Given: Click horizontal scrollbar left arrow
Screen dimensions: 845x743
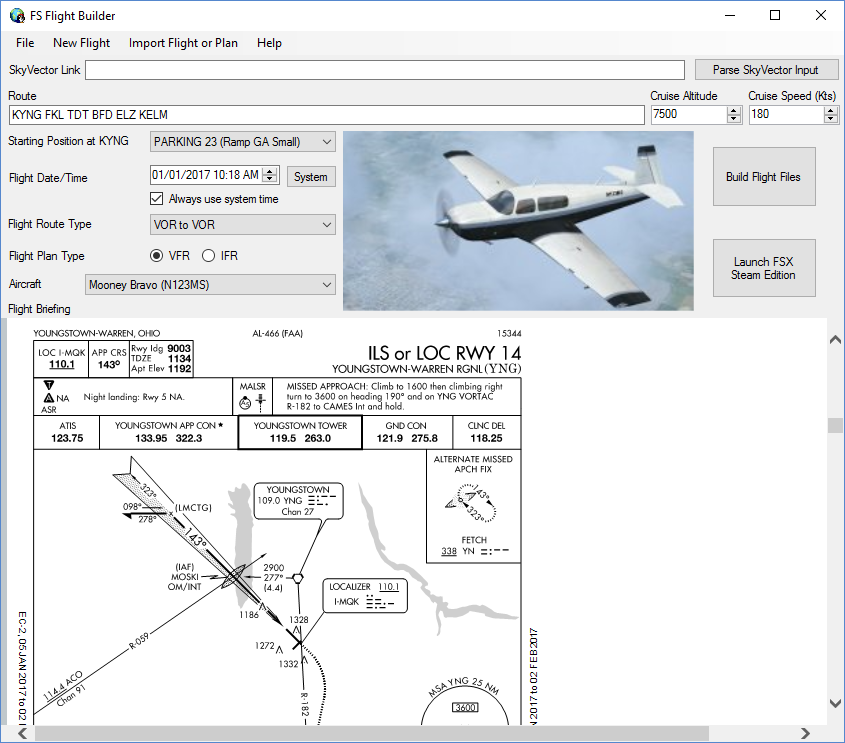Looking at the screenshot, I should (23, 733).
